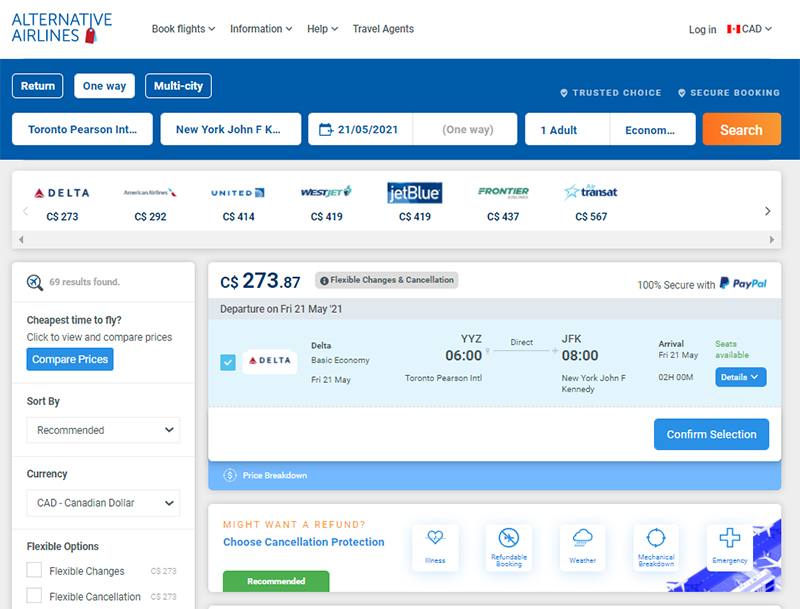
Task: Open the Help menu
Action: coord(322,29)
